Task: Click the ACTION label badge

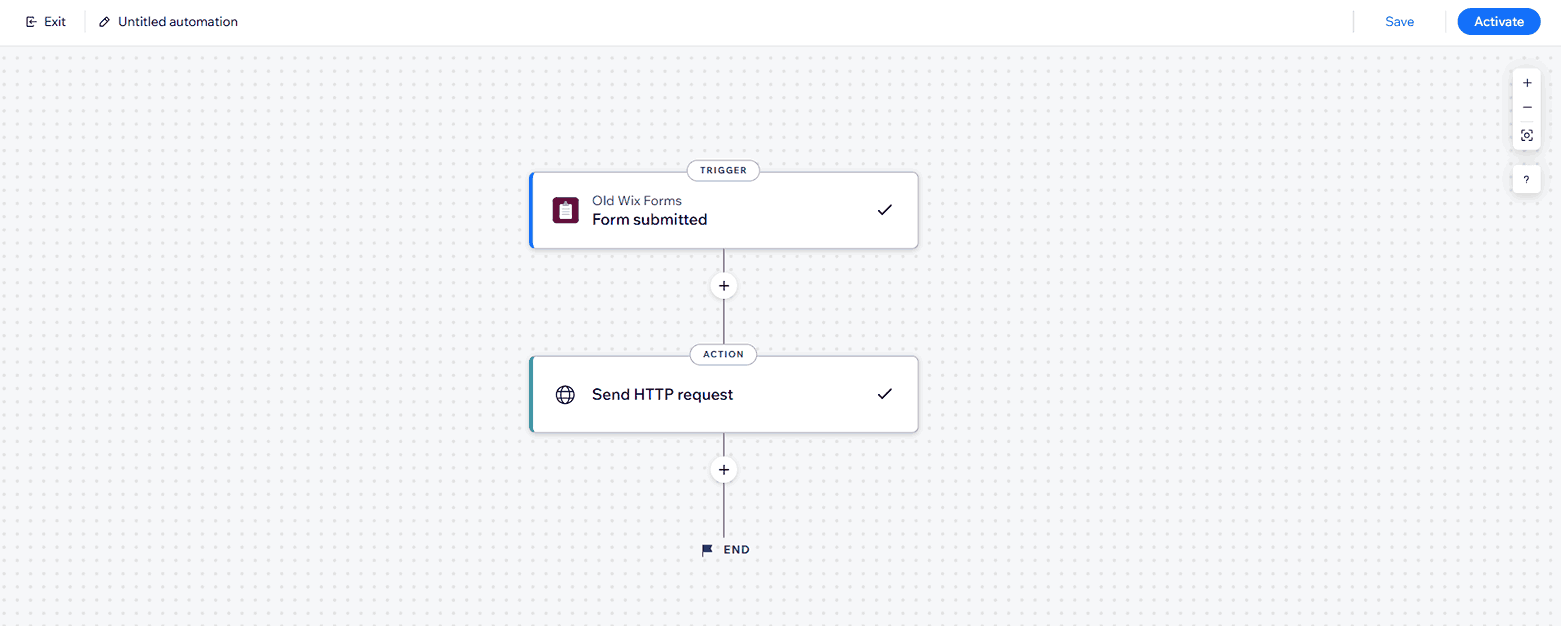Action: 723,354
